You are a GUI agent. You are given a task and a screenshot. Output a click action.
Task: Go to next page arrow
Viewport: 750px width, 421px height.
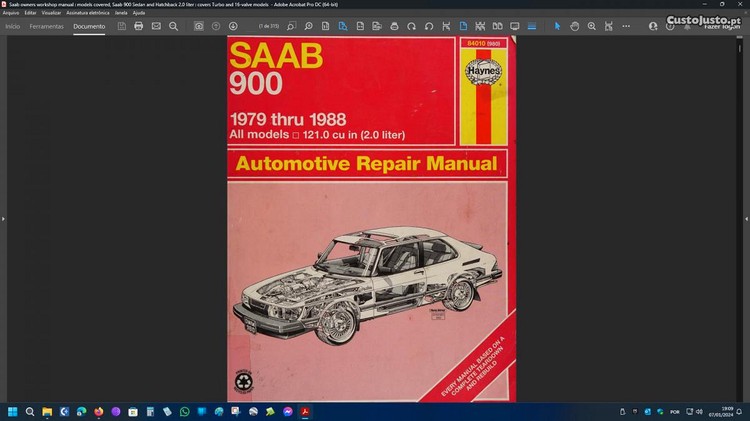click(x=233, y=26)
